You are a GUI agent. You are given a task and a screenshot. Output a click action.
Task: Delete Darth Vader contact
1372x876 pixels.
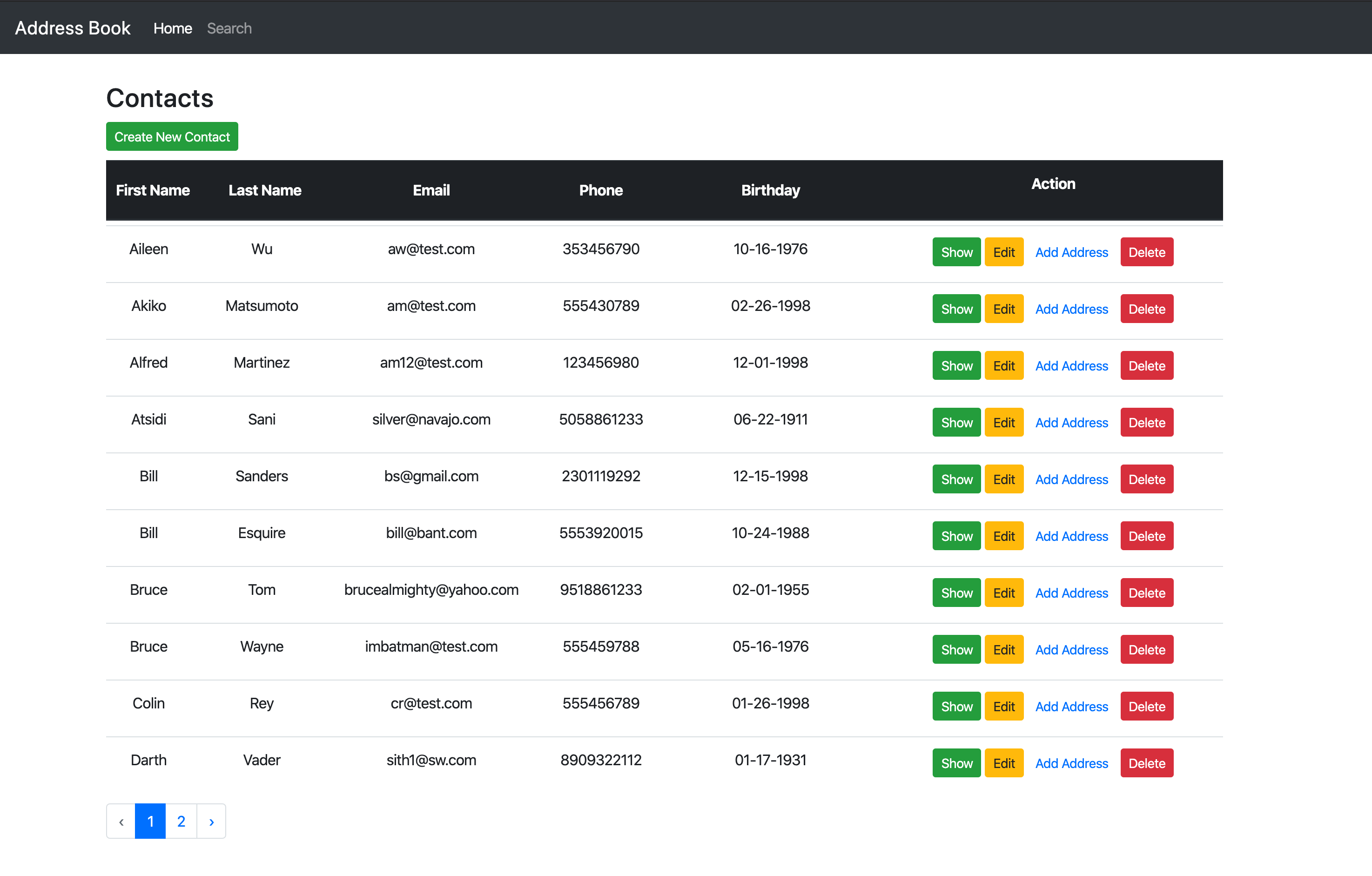click(1147, 763)
